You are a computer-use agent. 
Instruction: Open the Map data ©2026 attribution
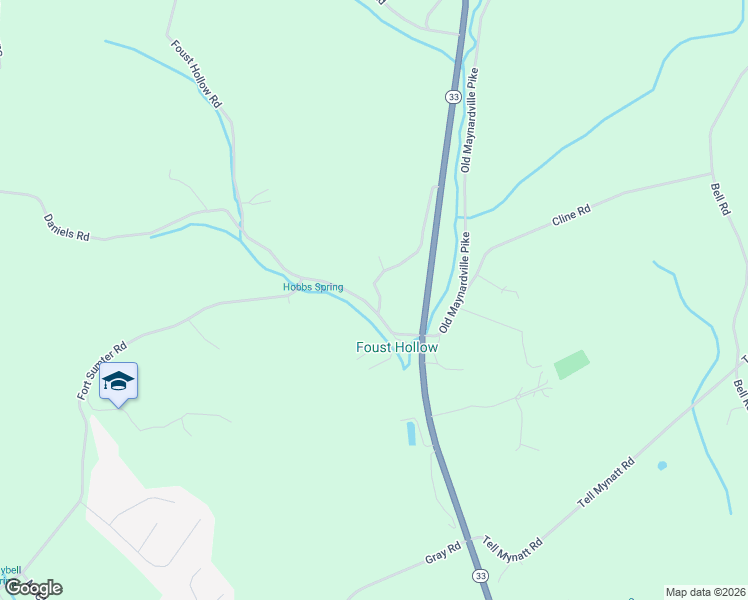(706, 592)
